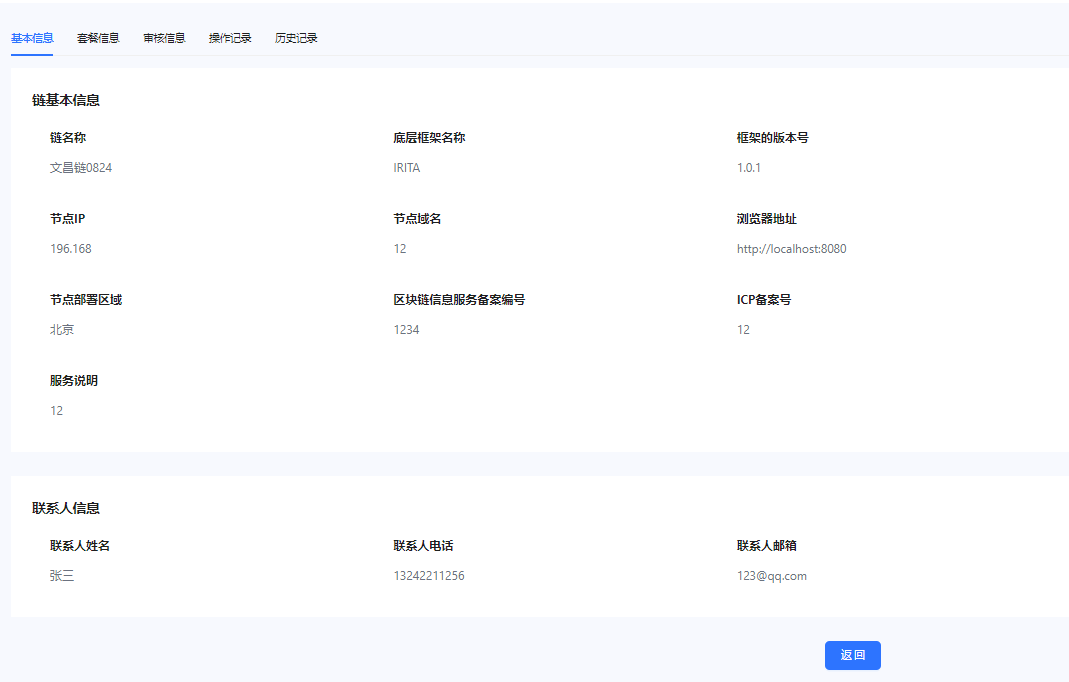
Task: Select the email 123@qq.com
Action: 772,576
